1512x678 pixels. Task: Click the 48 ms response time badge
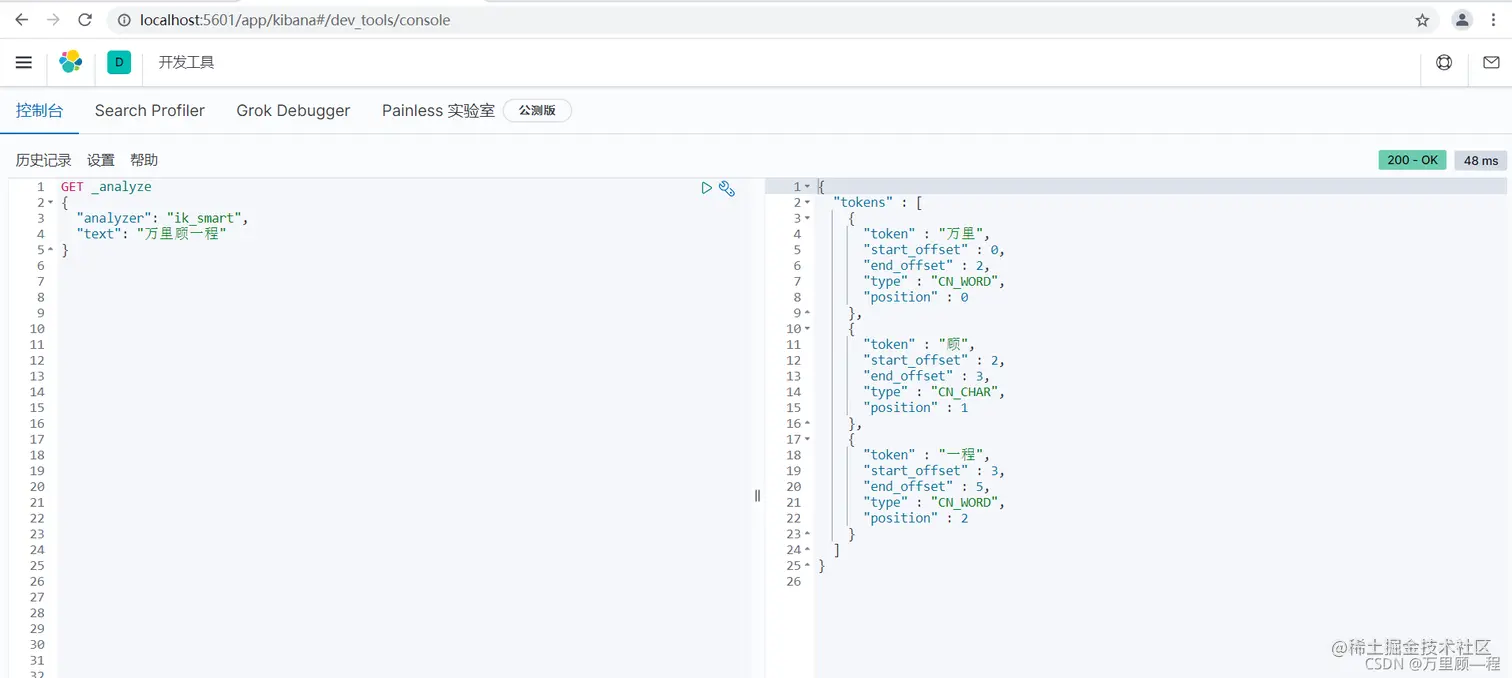pyautogui.click(x=1481, y=160)
